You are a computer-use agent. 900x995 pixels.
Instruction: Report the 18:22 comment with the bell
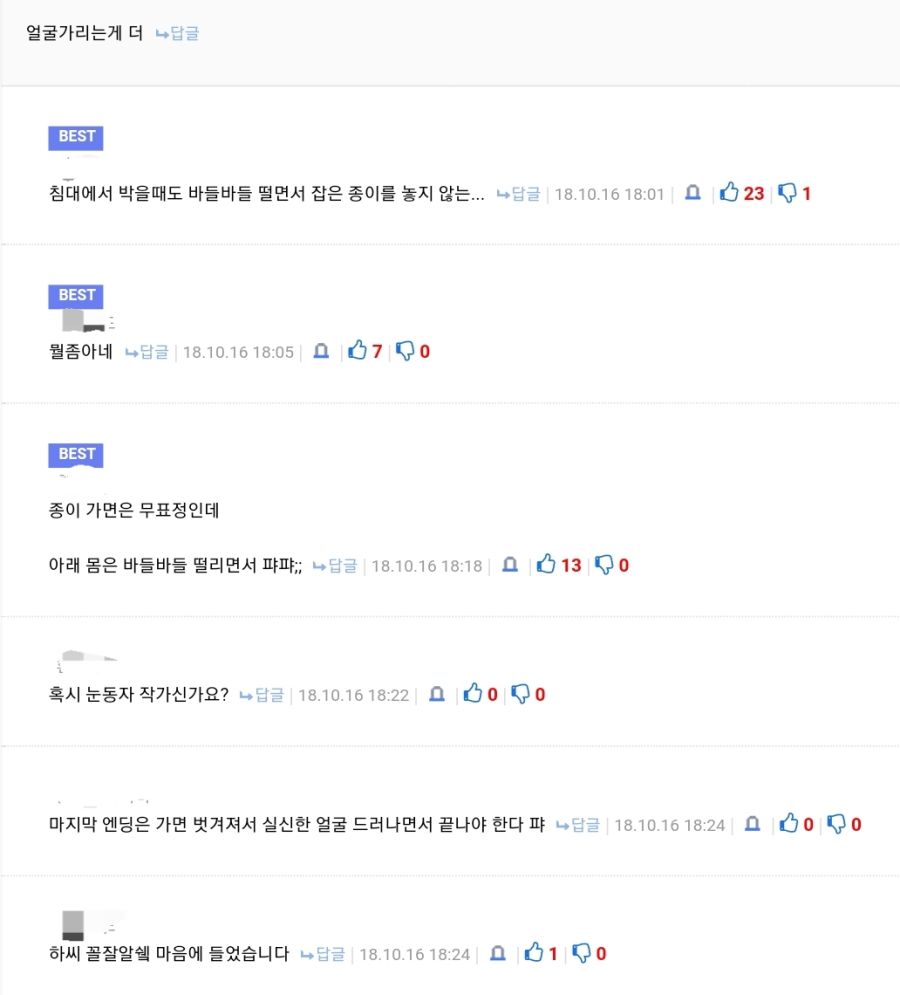(x=436, y=694)
